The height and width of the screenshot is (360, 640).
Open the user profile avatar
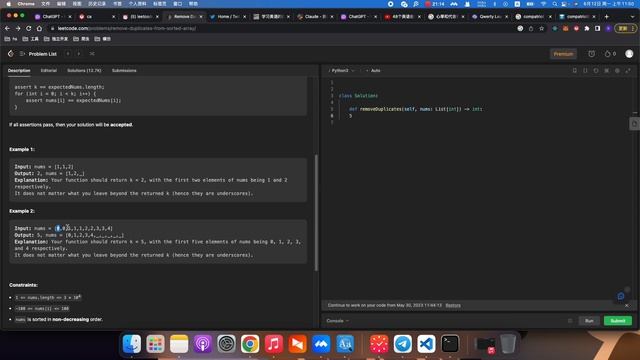pyautogui.click(x=629, y=54)
